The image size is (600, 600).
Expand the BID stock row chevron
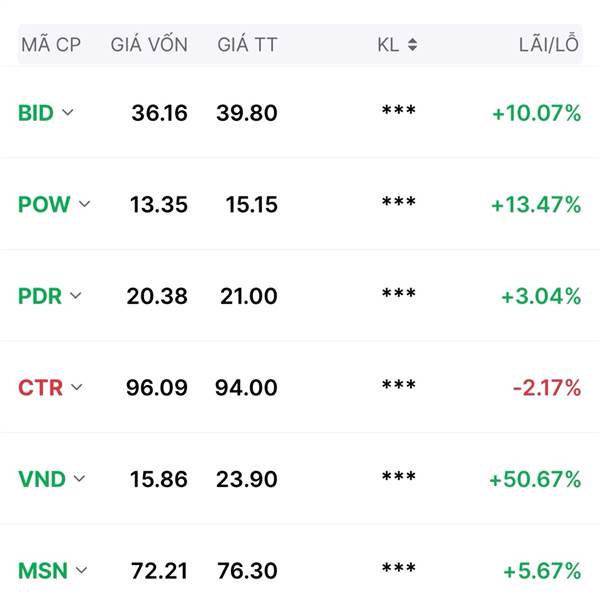pos(68,112)
